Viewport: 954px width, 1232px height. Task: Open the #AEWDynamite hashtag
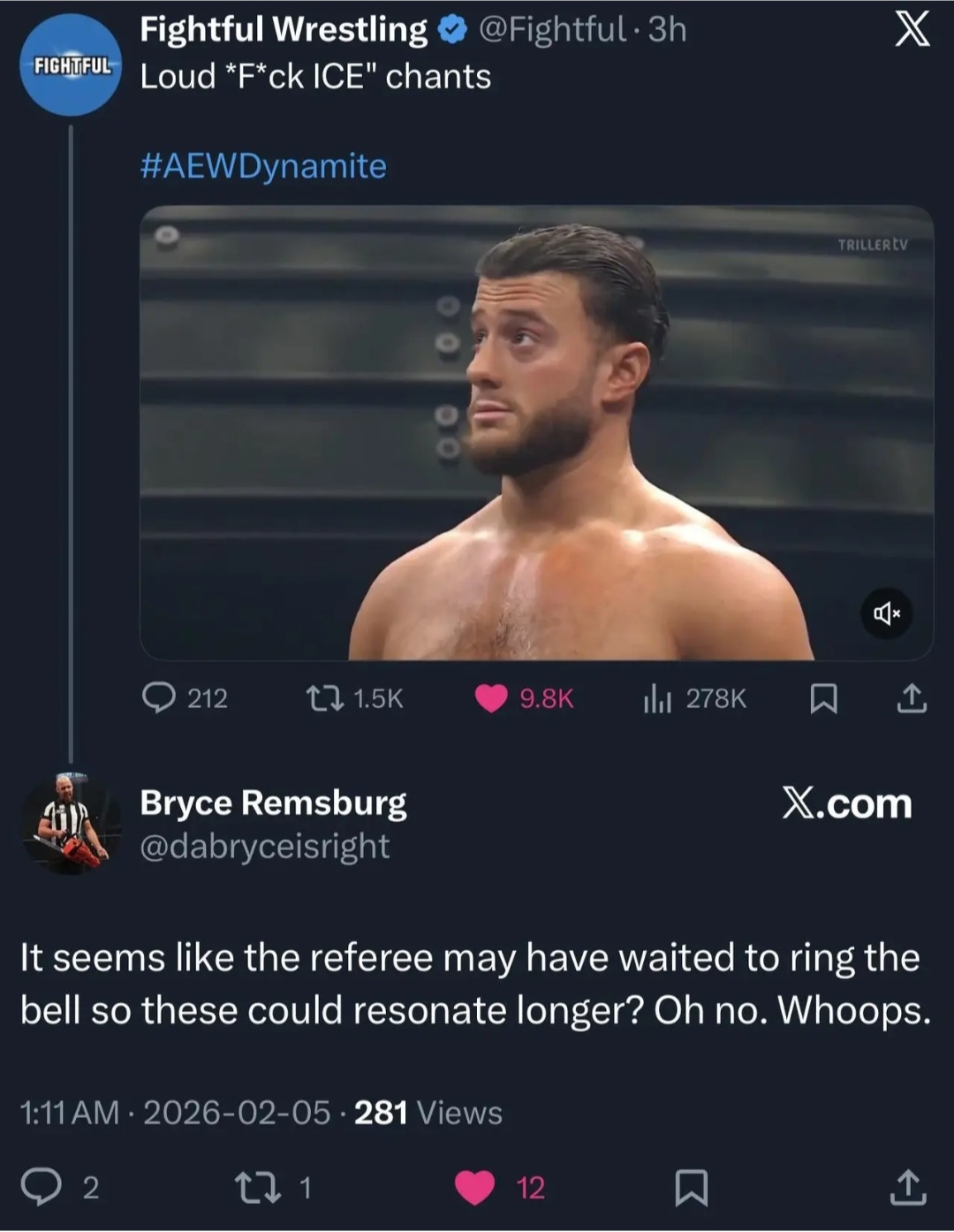[x=263, y=166]
